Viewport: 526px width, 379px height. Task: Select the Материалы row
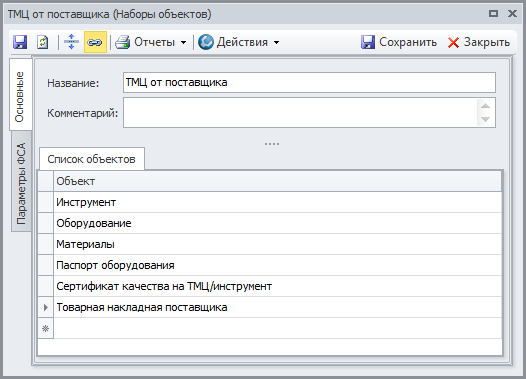277,244
